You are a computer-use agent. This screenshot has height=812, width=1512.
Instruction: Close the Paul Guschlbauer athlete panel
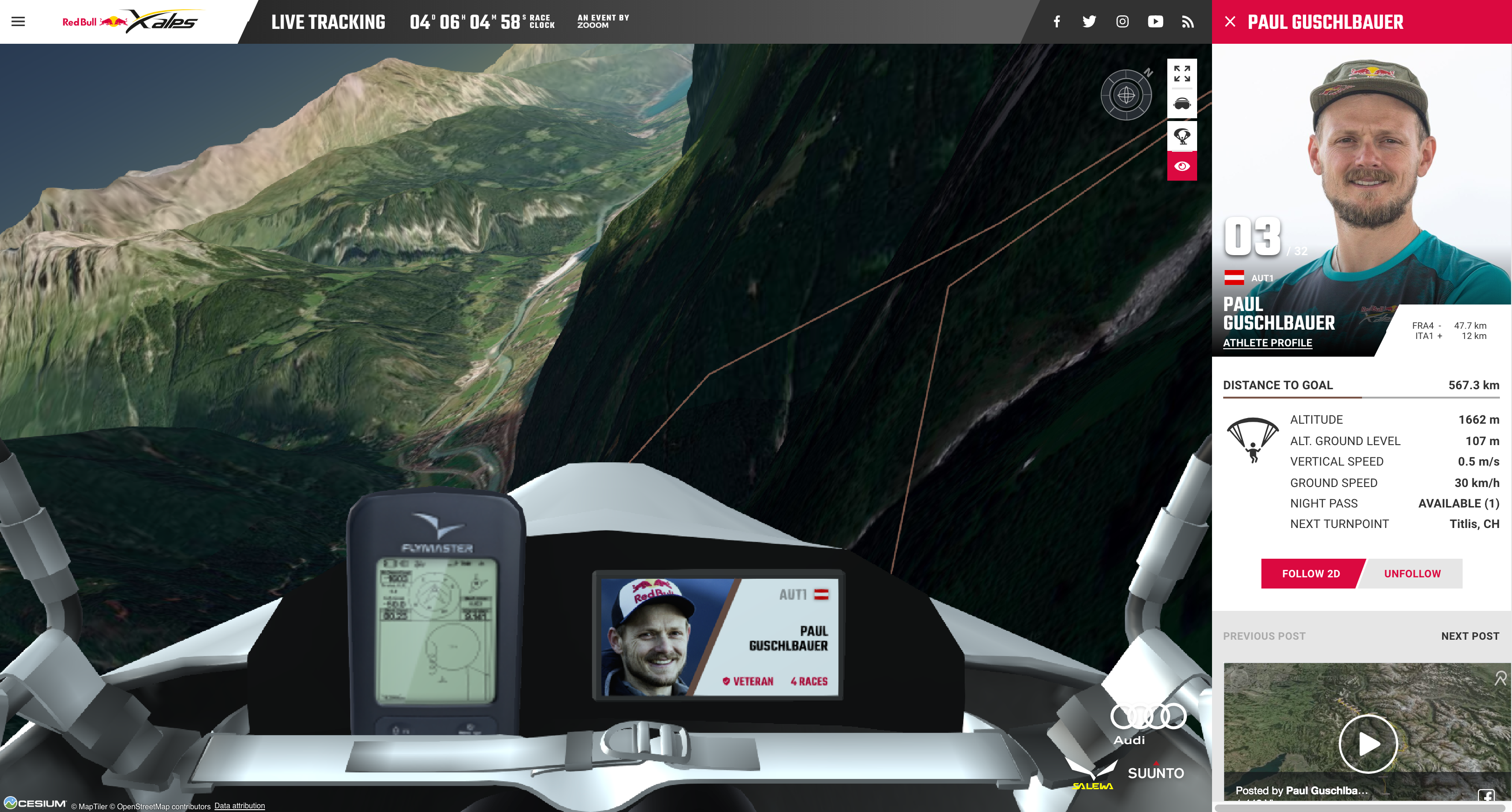click(x=1230, y=22)
